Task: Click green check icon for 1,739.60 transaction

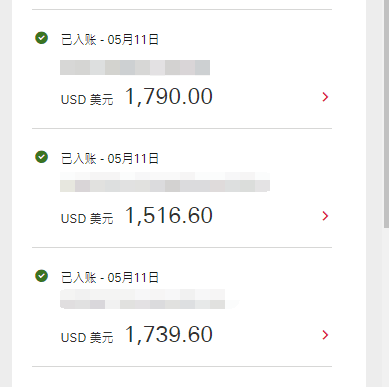Action: point(42,276)
